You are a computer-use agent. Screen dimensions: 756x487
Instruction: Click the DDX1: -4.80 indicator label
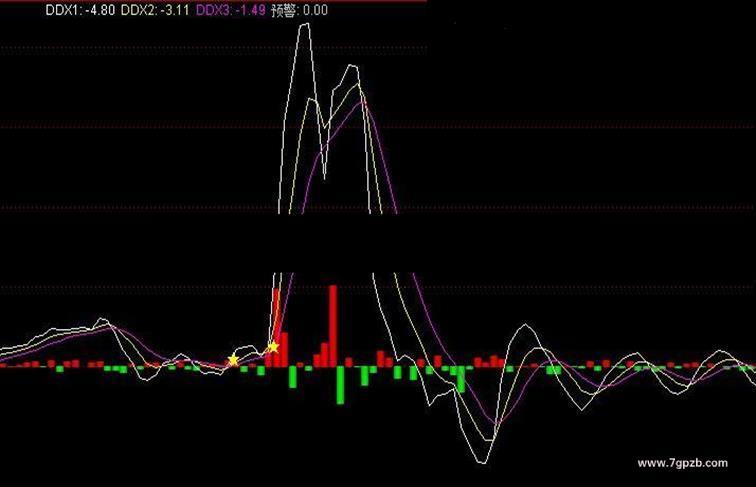pyautogui.click(x=80, y=10)
